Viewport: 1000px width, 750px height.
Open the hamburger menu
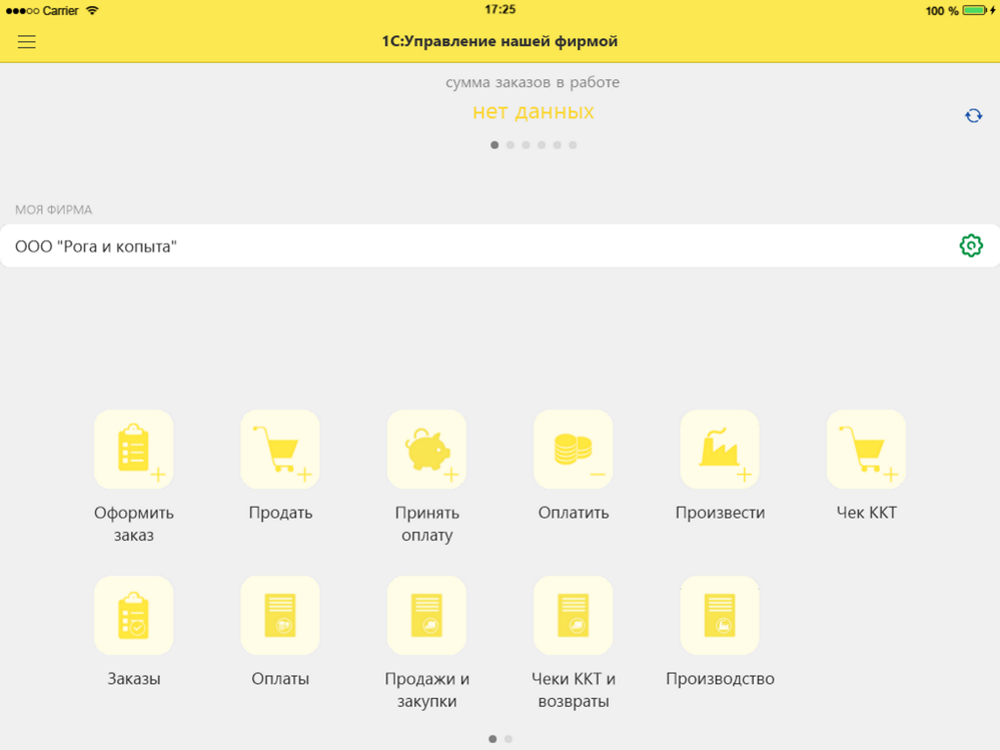[27, 42]
